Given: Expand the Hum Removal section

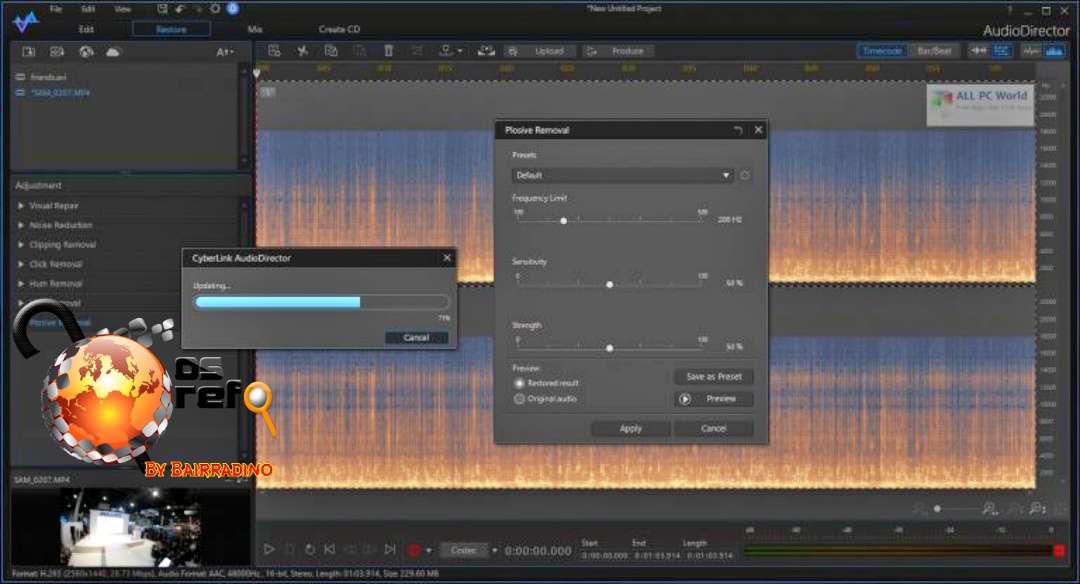Looking at the screenshot, I should (x=21, y=284).
